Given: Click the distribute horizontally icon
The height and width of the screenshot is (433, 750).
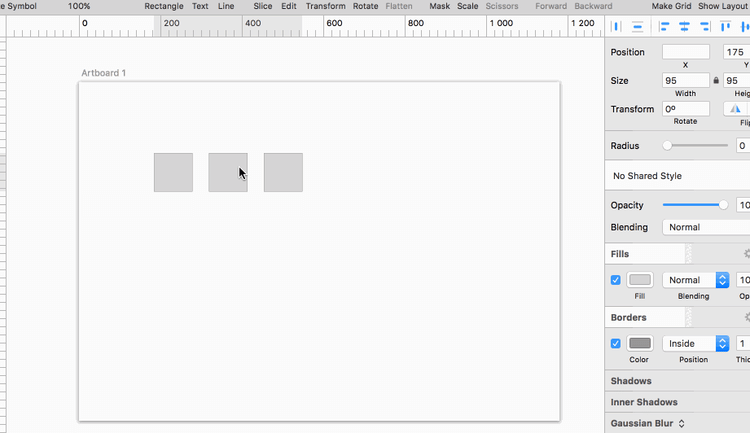Looking at the screenshot, I should click(x=617, y=26).
